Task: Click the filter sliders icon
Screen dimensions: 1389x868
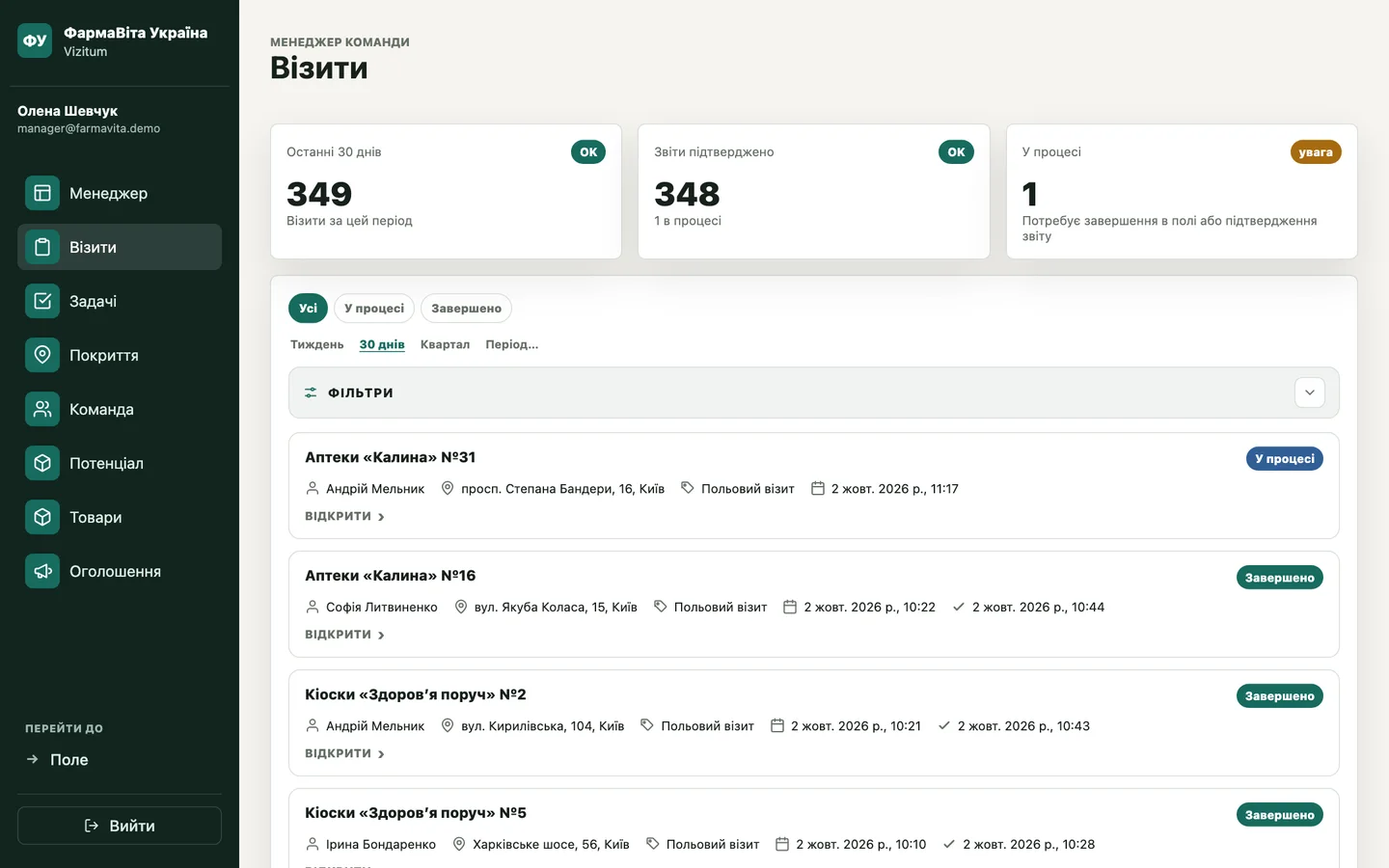Action: click(x=311, y=393)
